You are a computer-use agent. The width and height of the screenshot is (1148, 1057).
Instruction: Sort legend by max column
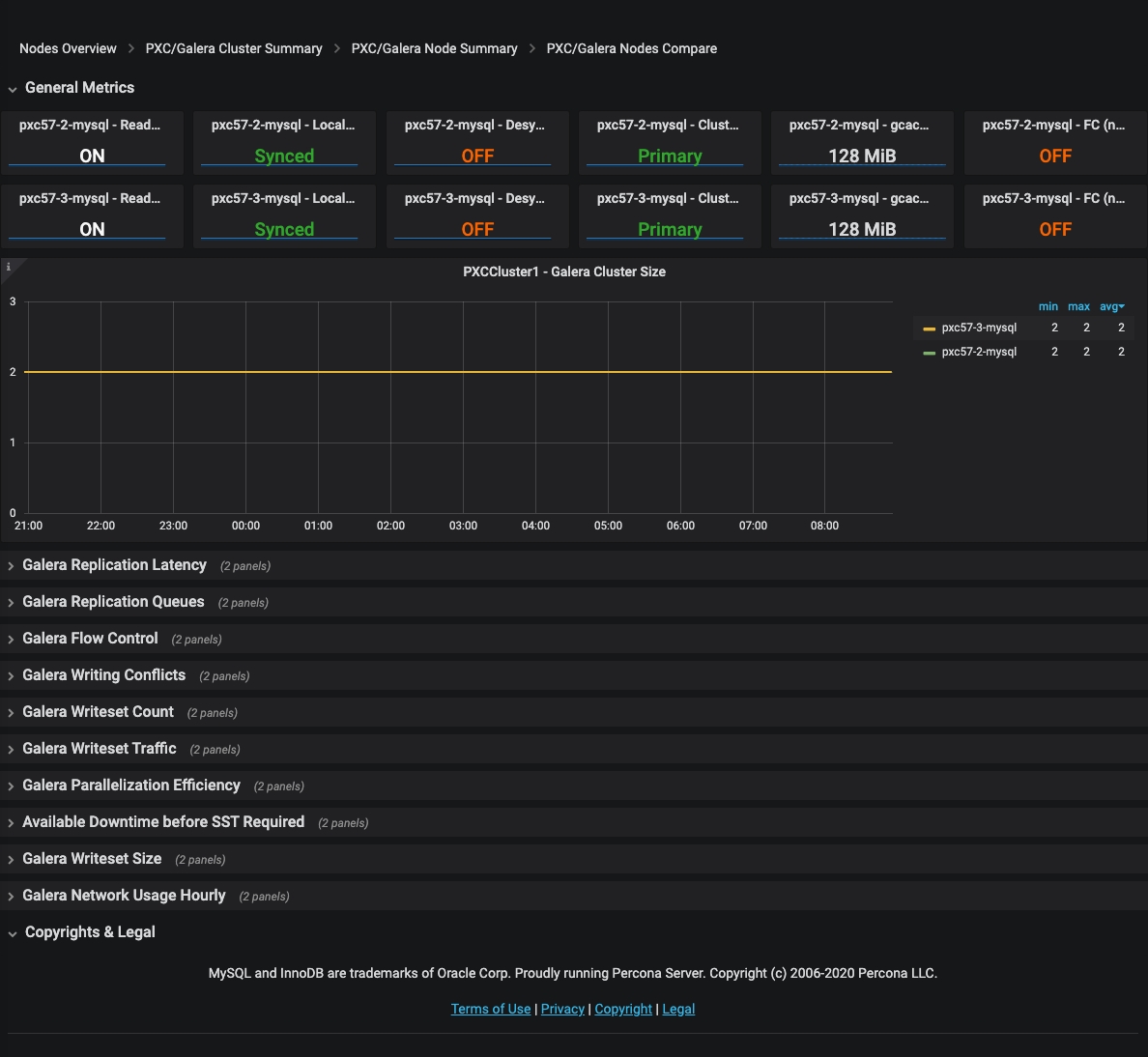tap(1078, 306)
